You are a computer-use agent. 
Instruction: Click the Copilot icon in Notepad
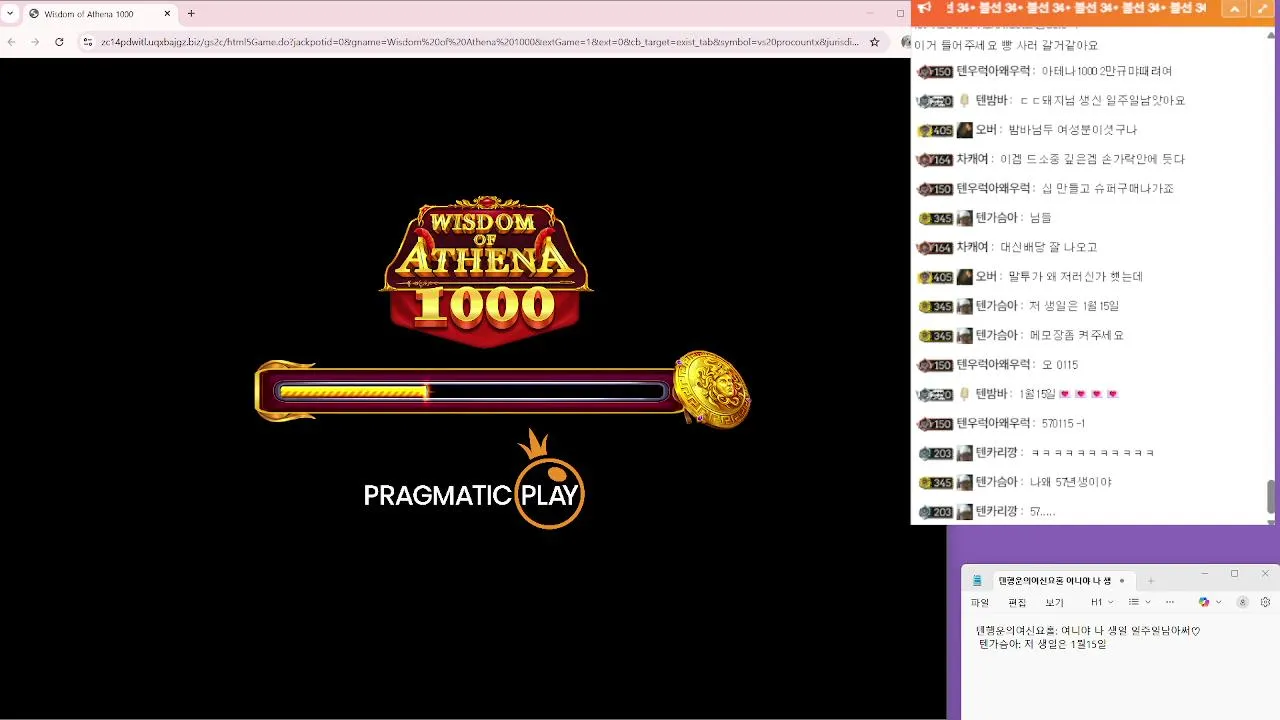(x=1204, y=602)
